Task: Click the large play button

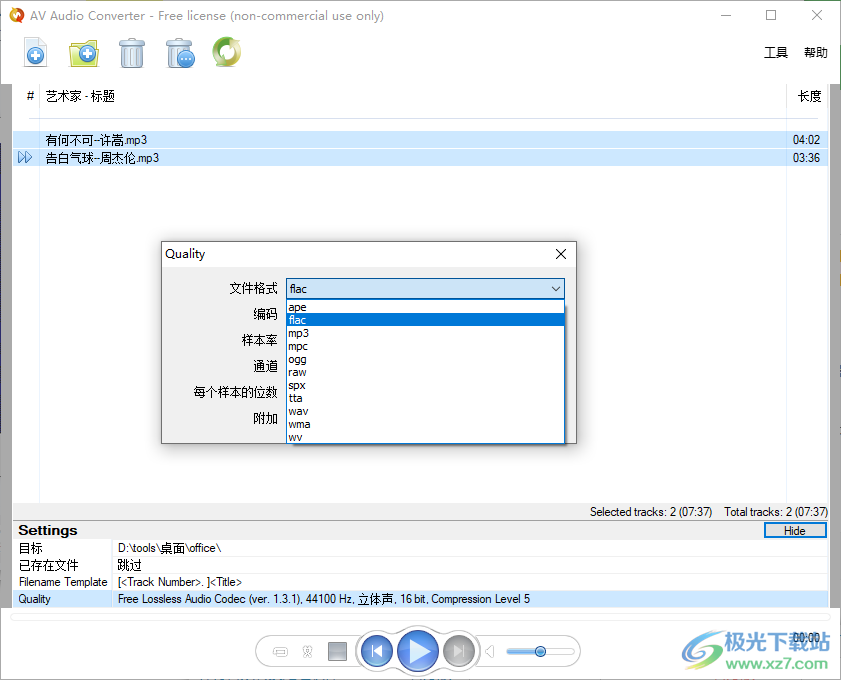Action: click(418, 651)
